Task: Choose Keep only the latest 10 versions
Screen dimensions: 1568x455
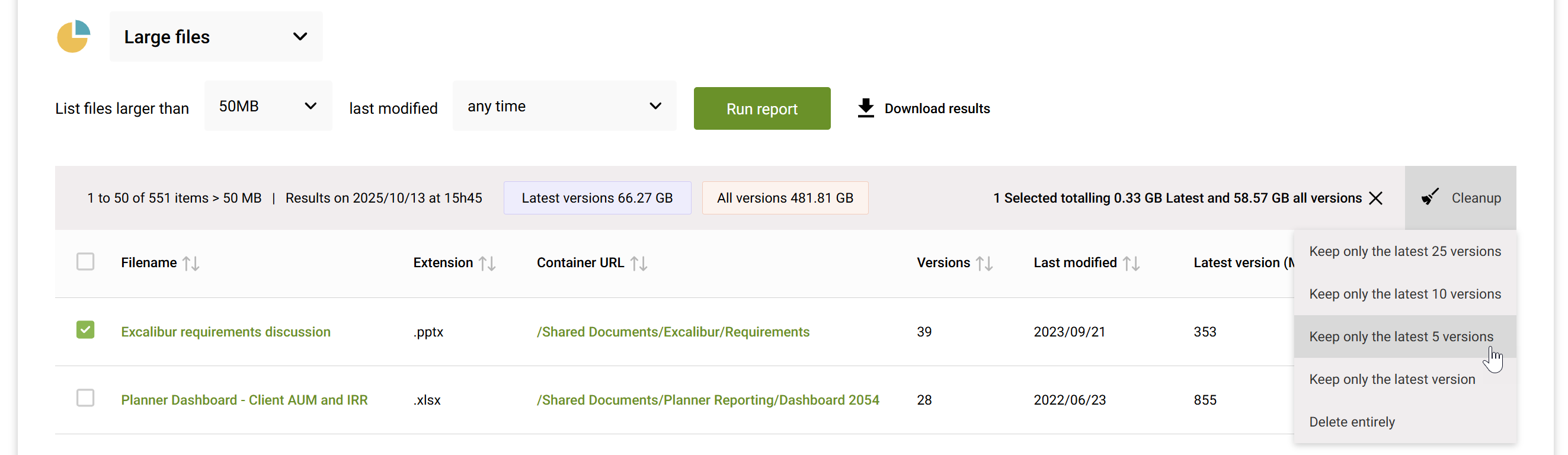Action: (x=1404, y=294)
